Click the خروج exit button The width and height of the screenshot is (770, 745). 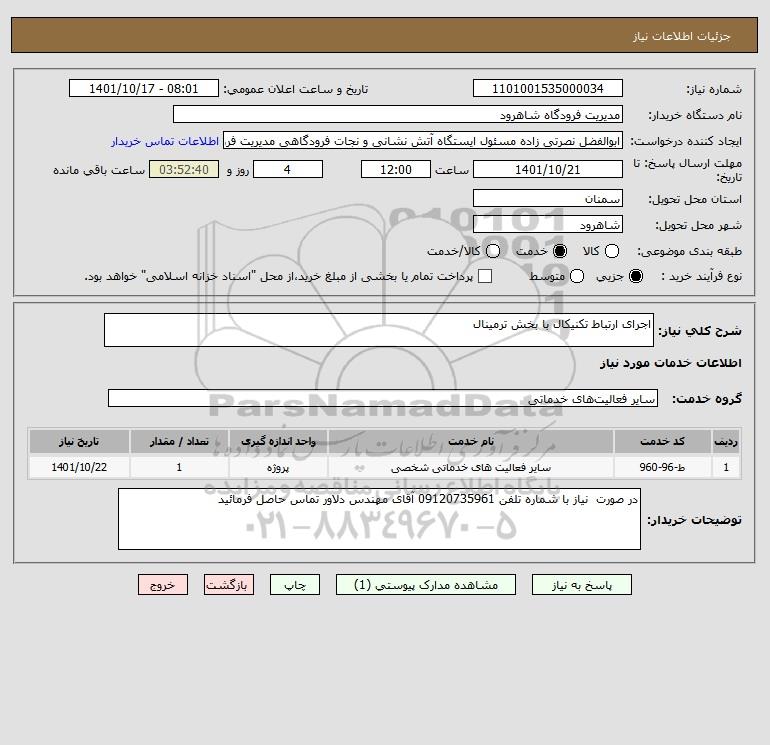coord(163,585)
